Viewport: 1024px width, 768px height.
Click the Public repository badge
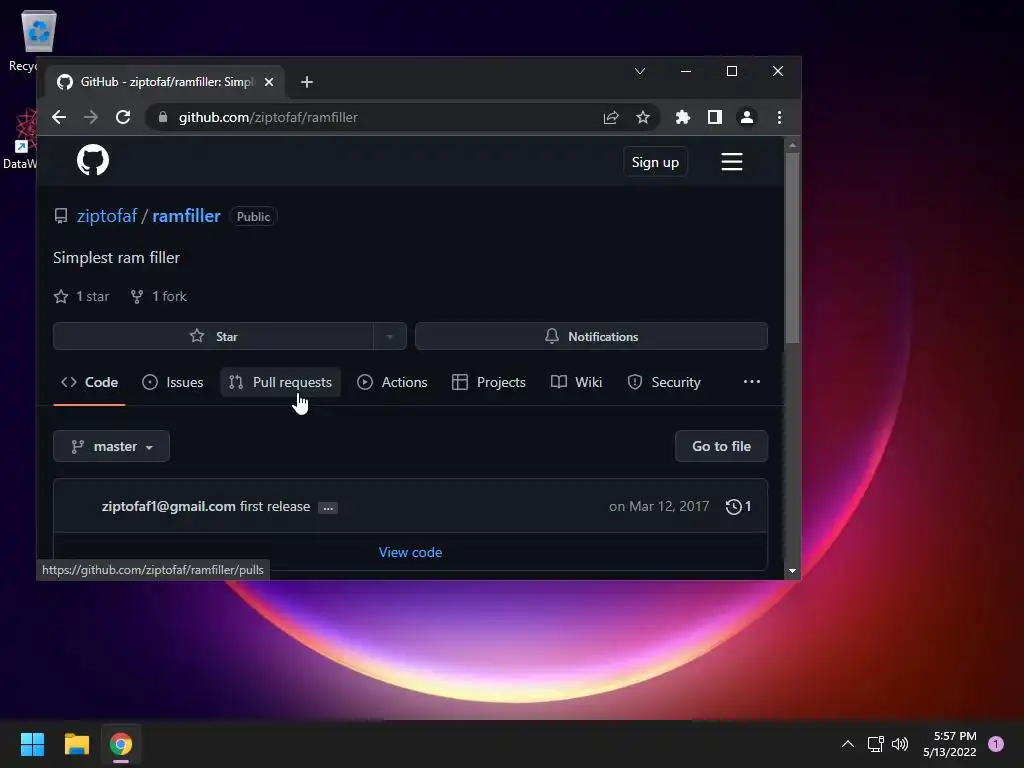tap(253, 217)
